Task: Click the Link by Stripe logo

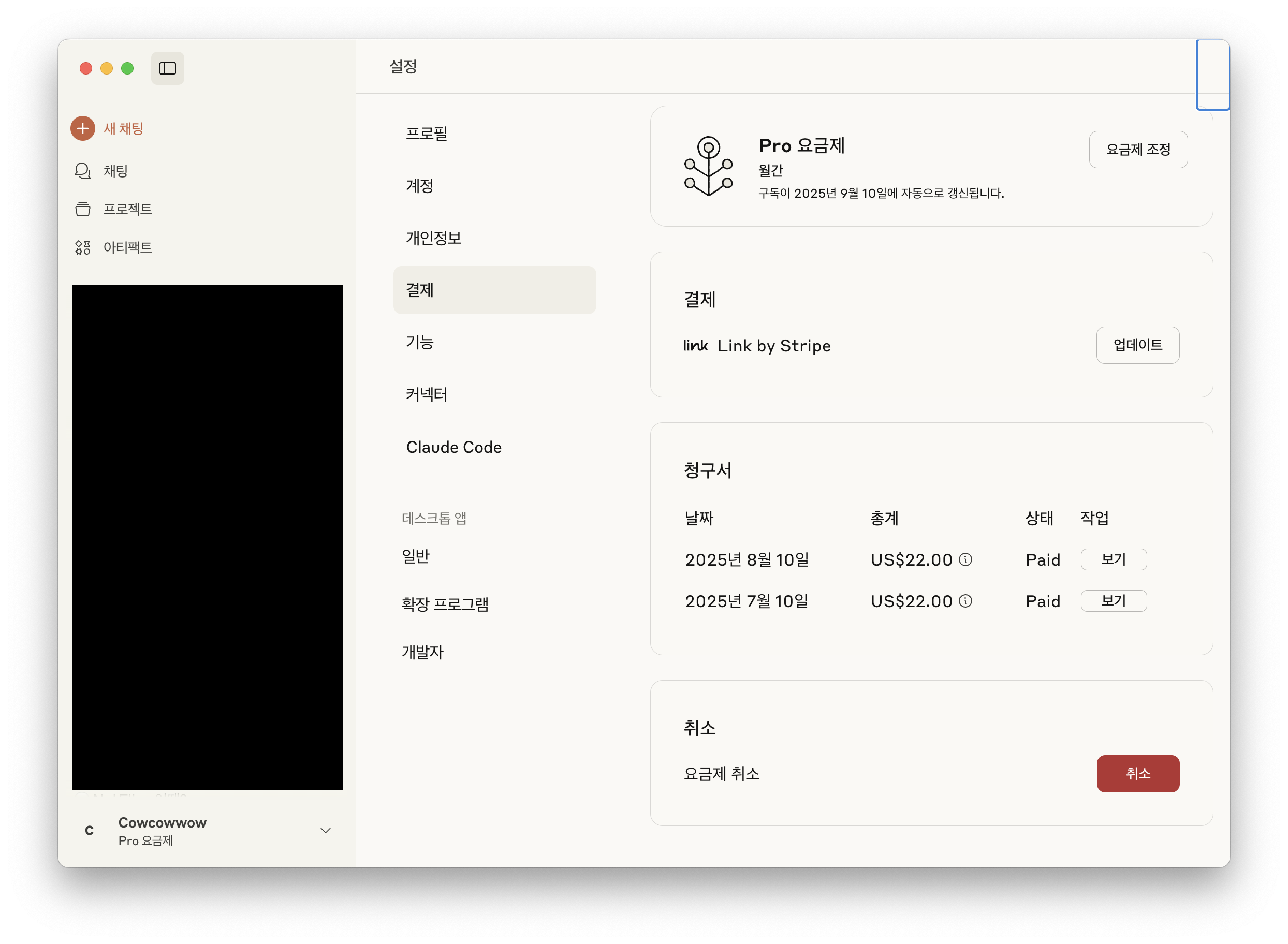Action: [695, 346]
